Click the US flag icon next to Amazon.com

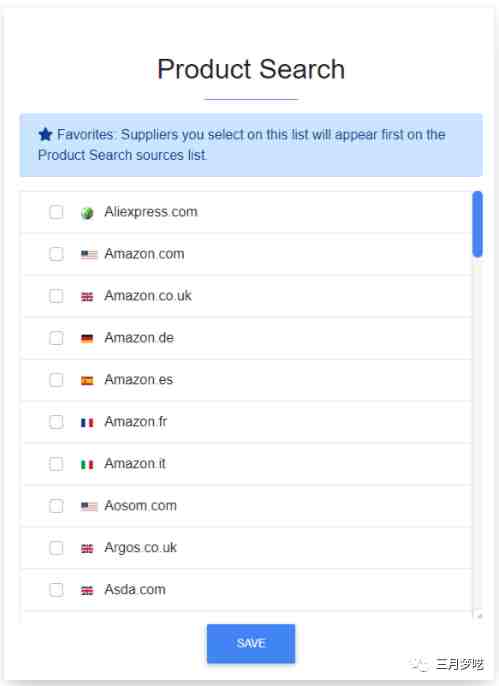coord(89,254)
